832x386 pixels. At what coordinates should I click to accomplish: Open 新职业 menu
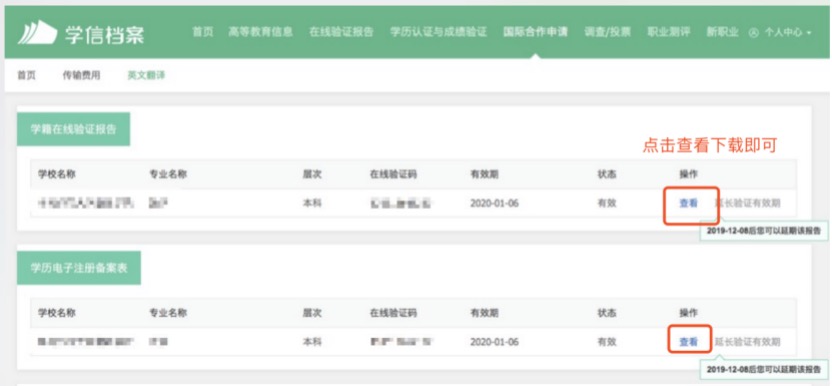pos(722,32)
